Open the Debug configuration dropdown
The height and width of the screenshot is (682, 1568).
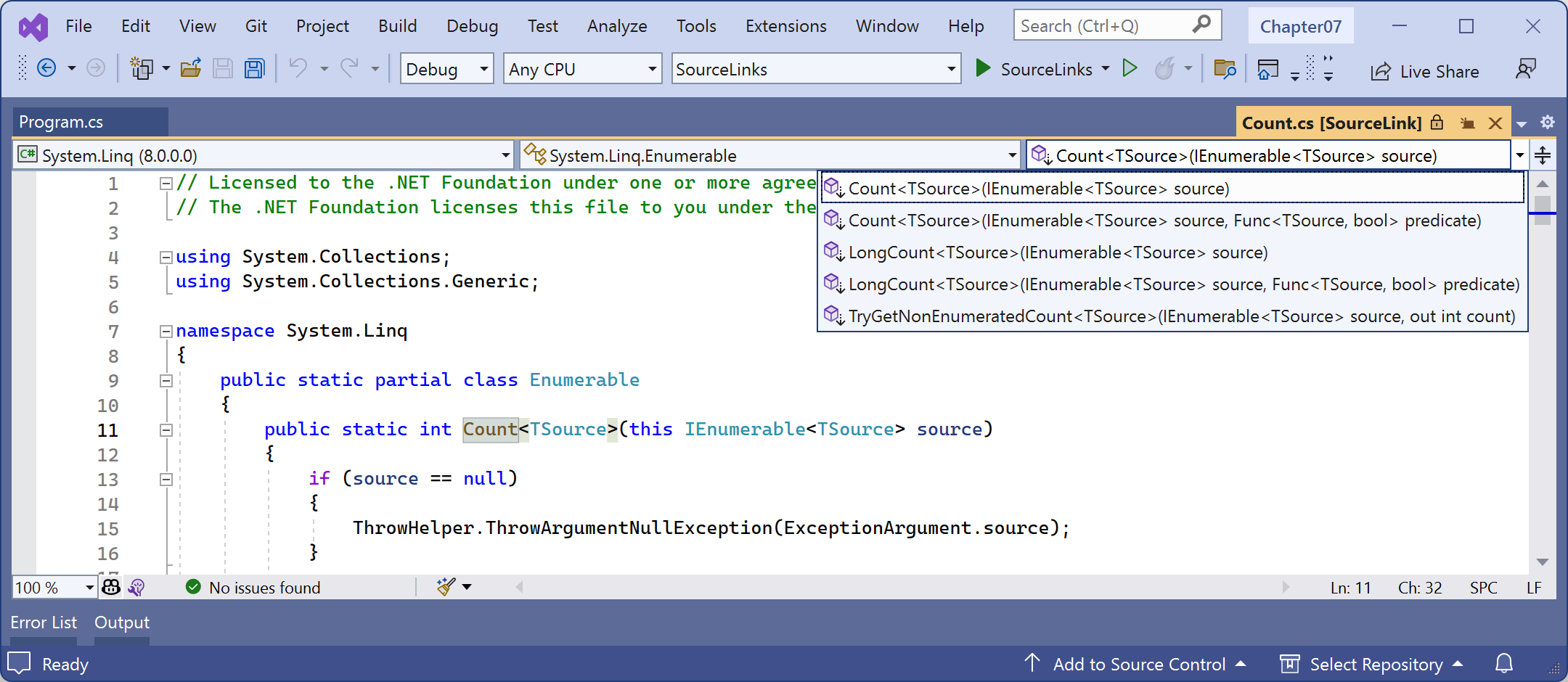tap(446, 69)
